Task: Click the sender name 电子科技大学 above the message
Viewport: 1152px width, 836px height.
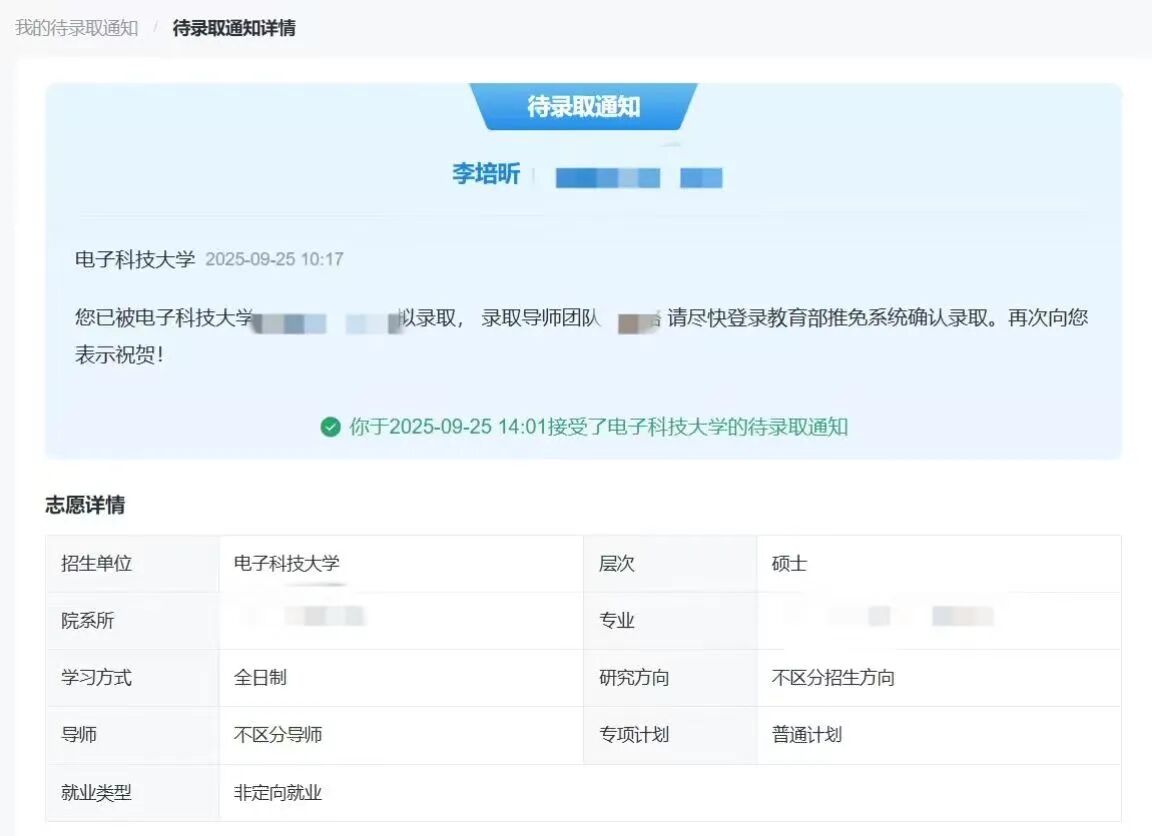Action: click(134, 259)
